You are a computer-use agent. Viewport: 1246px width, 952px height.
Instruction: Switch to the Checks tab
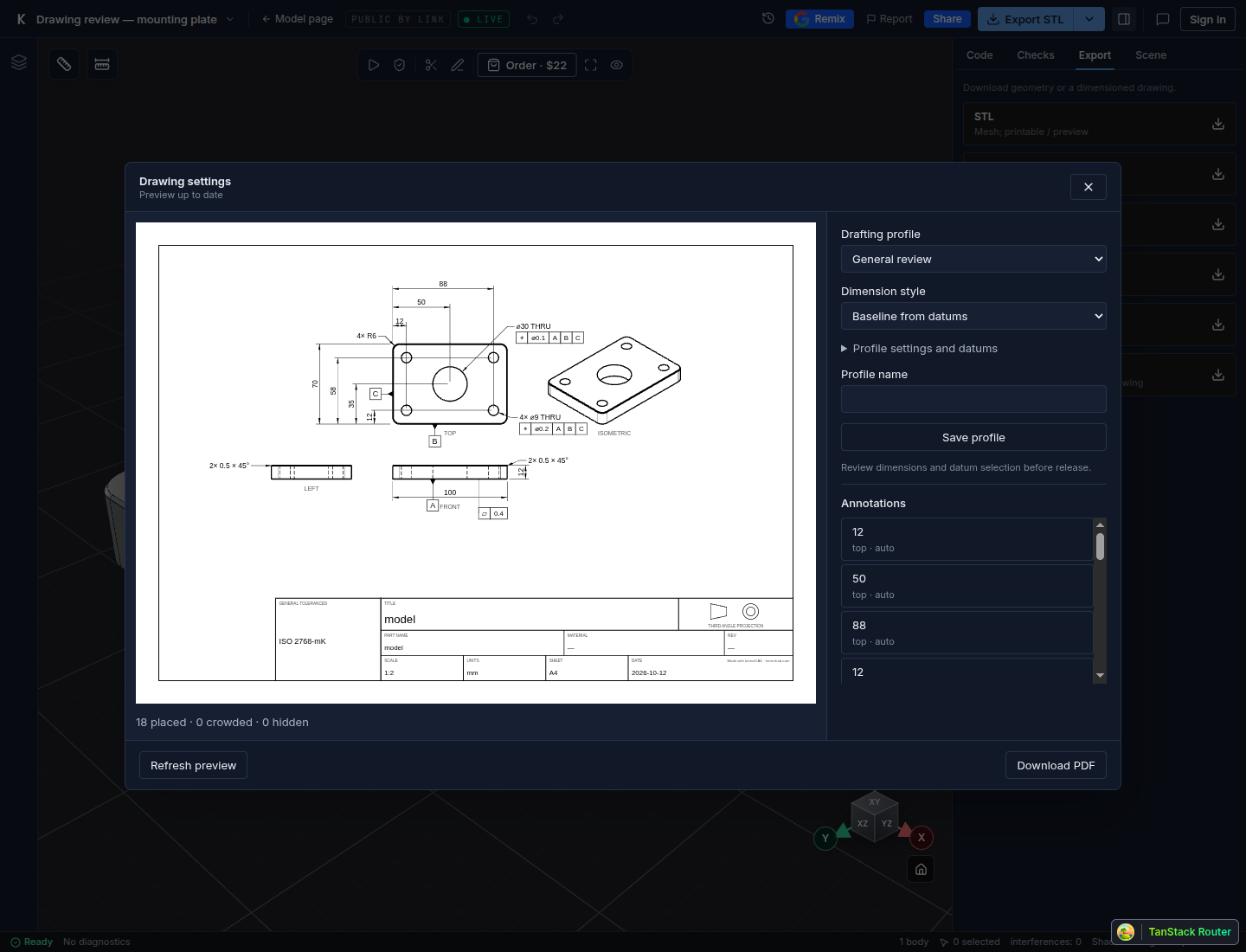point(1036,55)
